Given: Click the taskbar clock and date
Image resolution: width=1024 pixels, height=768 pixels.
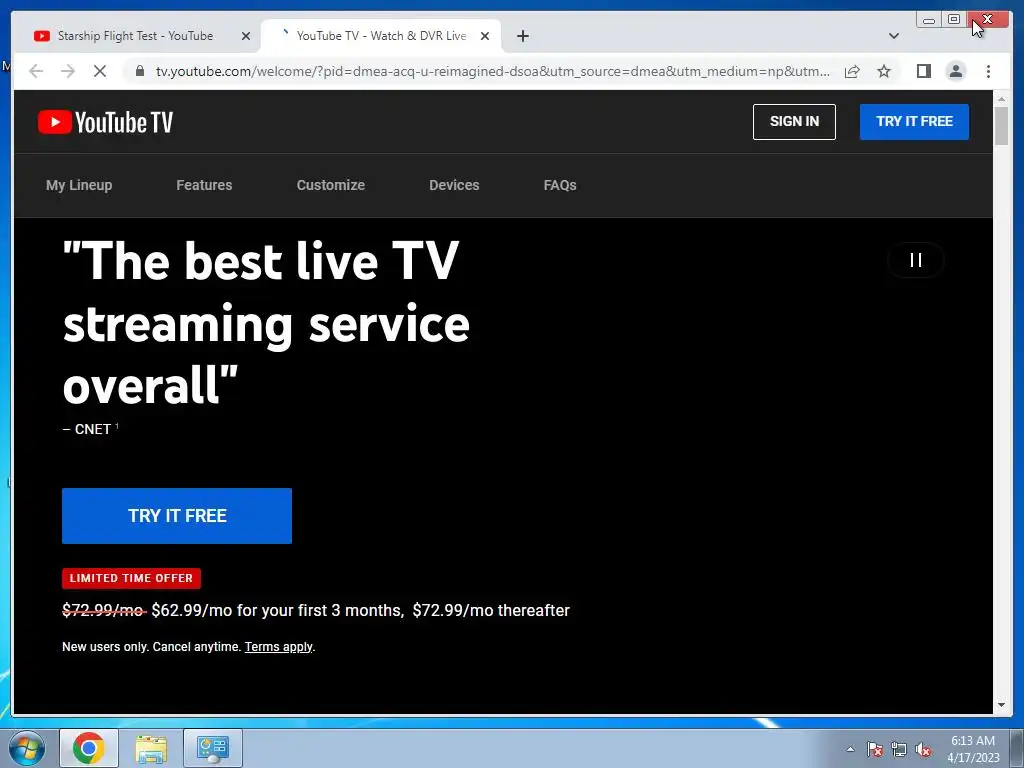Looking at the screenshot, I should tap(973, 749).
